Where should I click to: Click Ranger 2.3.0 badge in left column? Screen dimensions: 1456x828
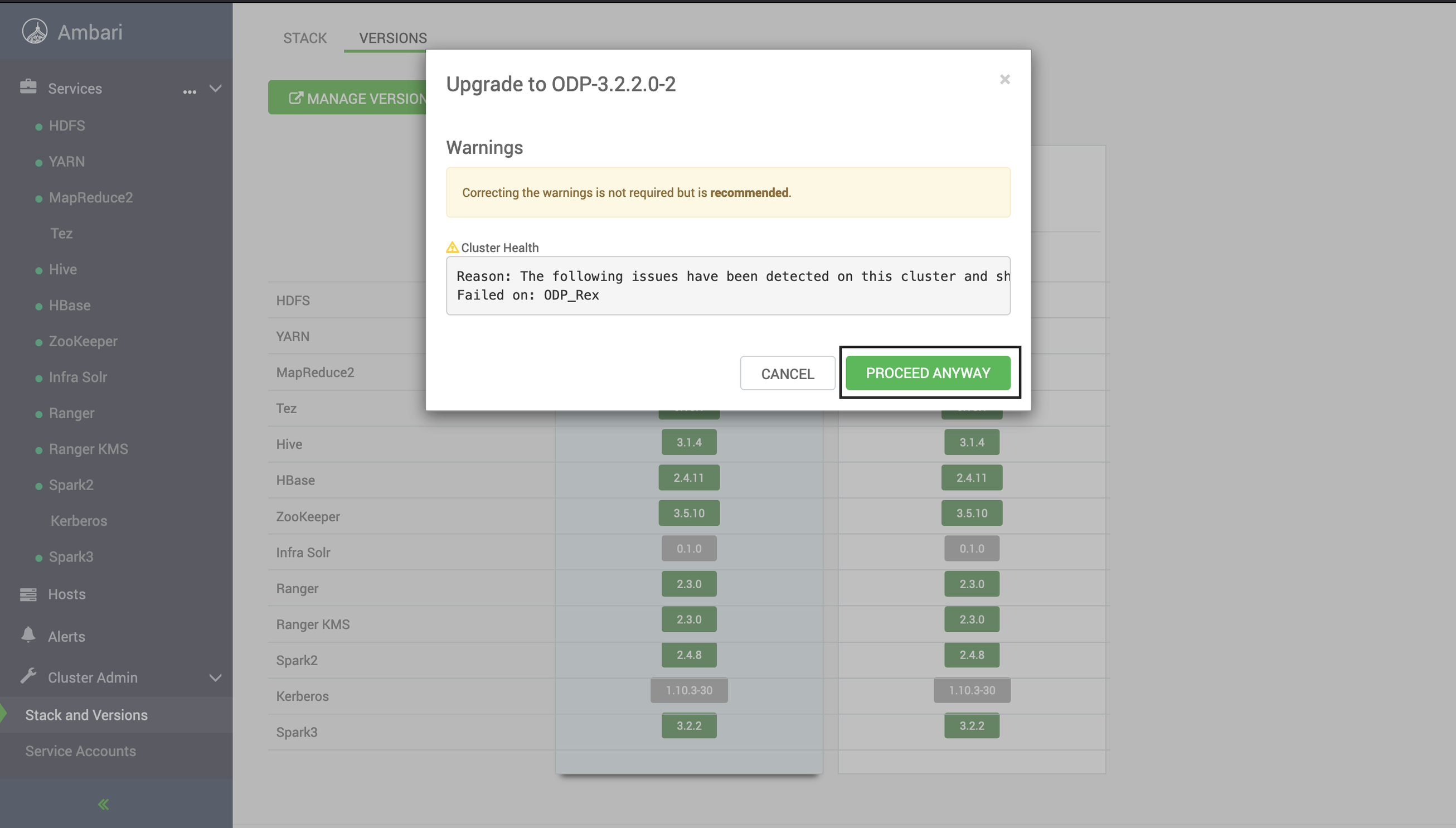[x=688, y=584]
